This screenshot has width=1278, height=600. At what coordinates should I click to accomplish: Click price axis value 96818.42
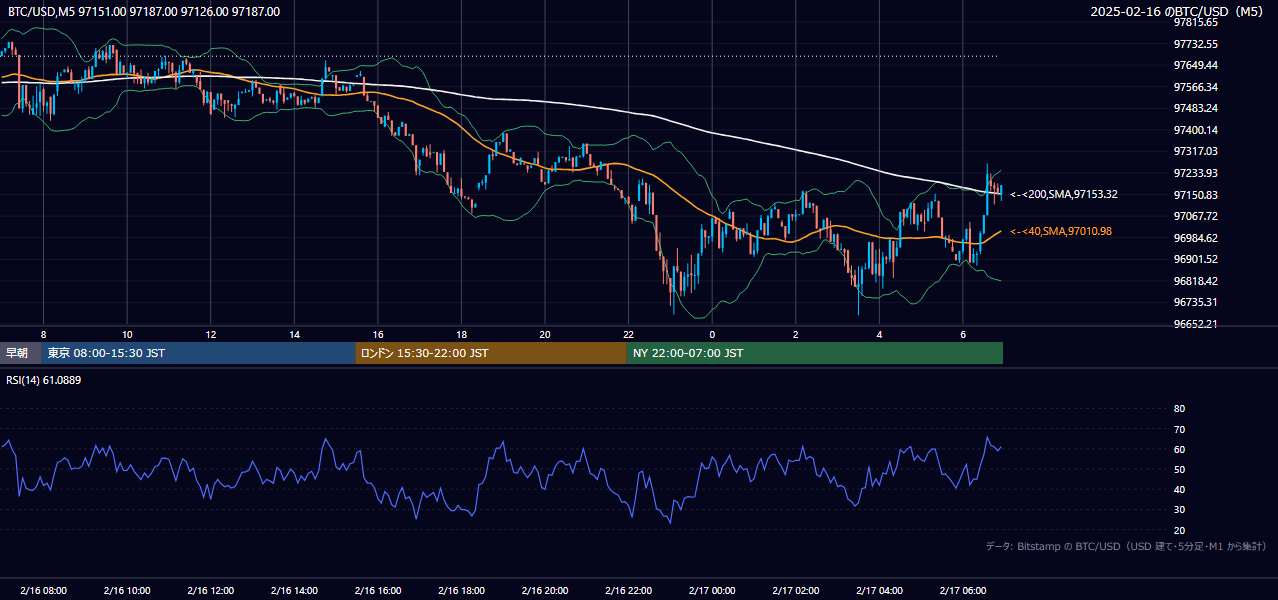coord(1196,281)
